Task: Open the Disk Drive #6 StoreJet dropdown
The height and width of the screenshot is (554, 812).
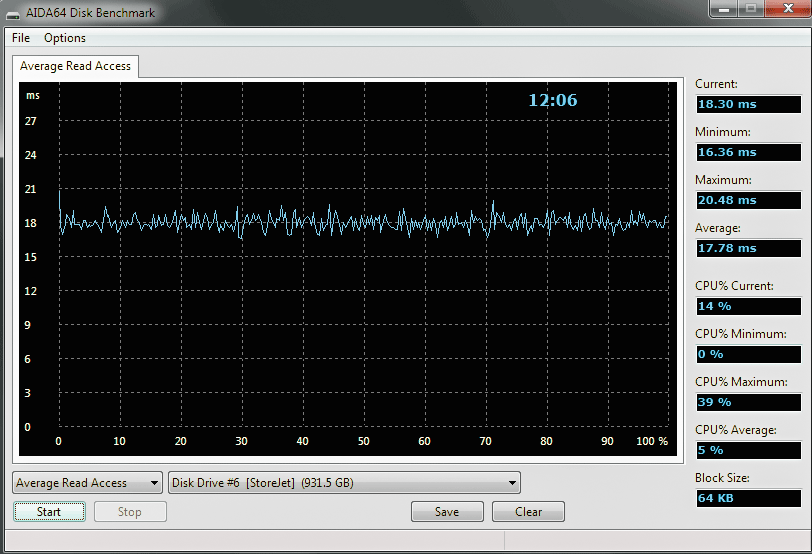Action: pyautogui.click(x=344, y=483)
